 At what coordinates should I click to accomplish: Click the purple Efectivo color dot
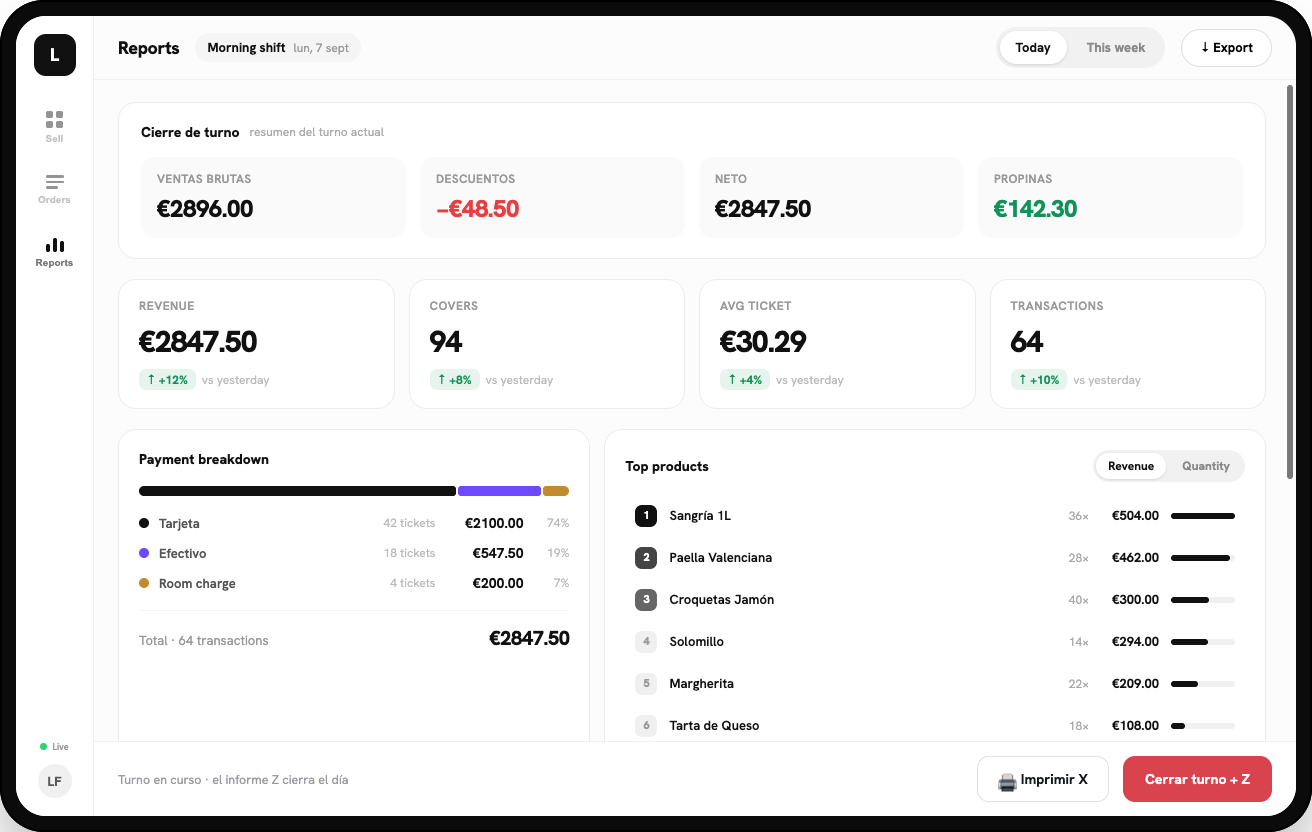[144, 553]
